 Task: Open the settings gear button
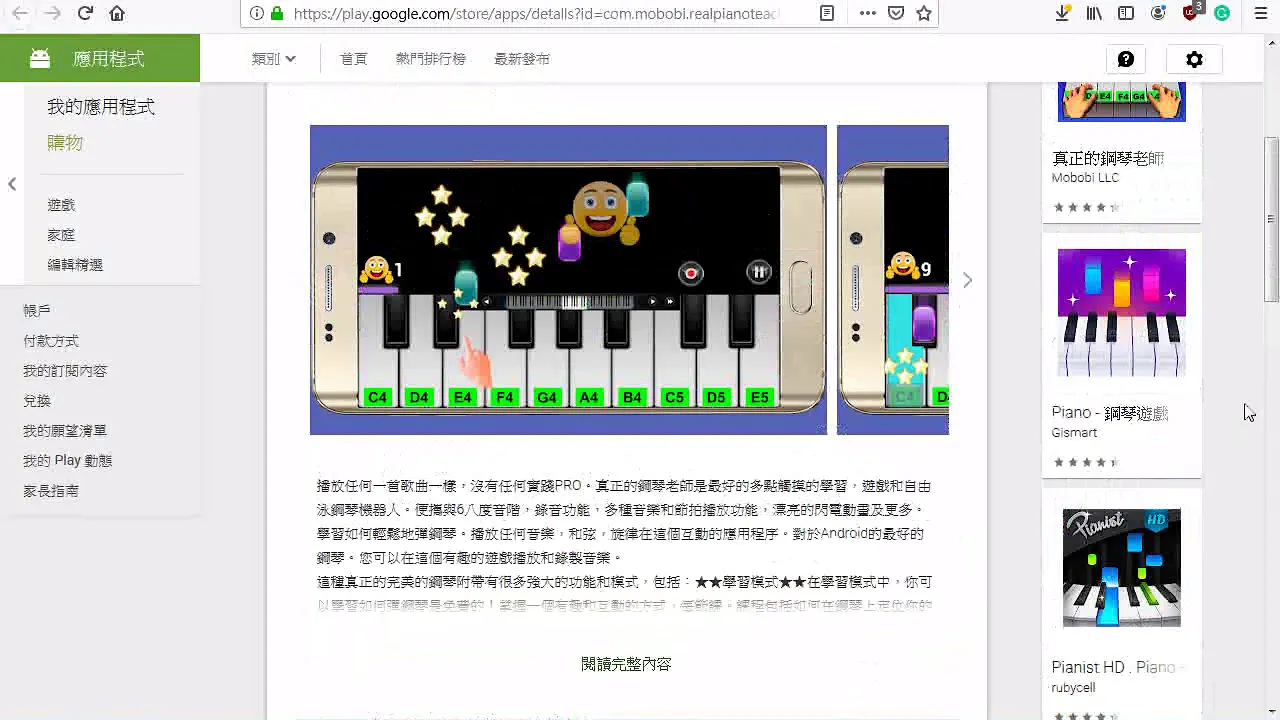(1194, 59)
